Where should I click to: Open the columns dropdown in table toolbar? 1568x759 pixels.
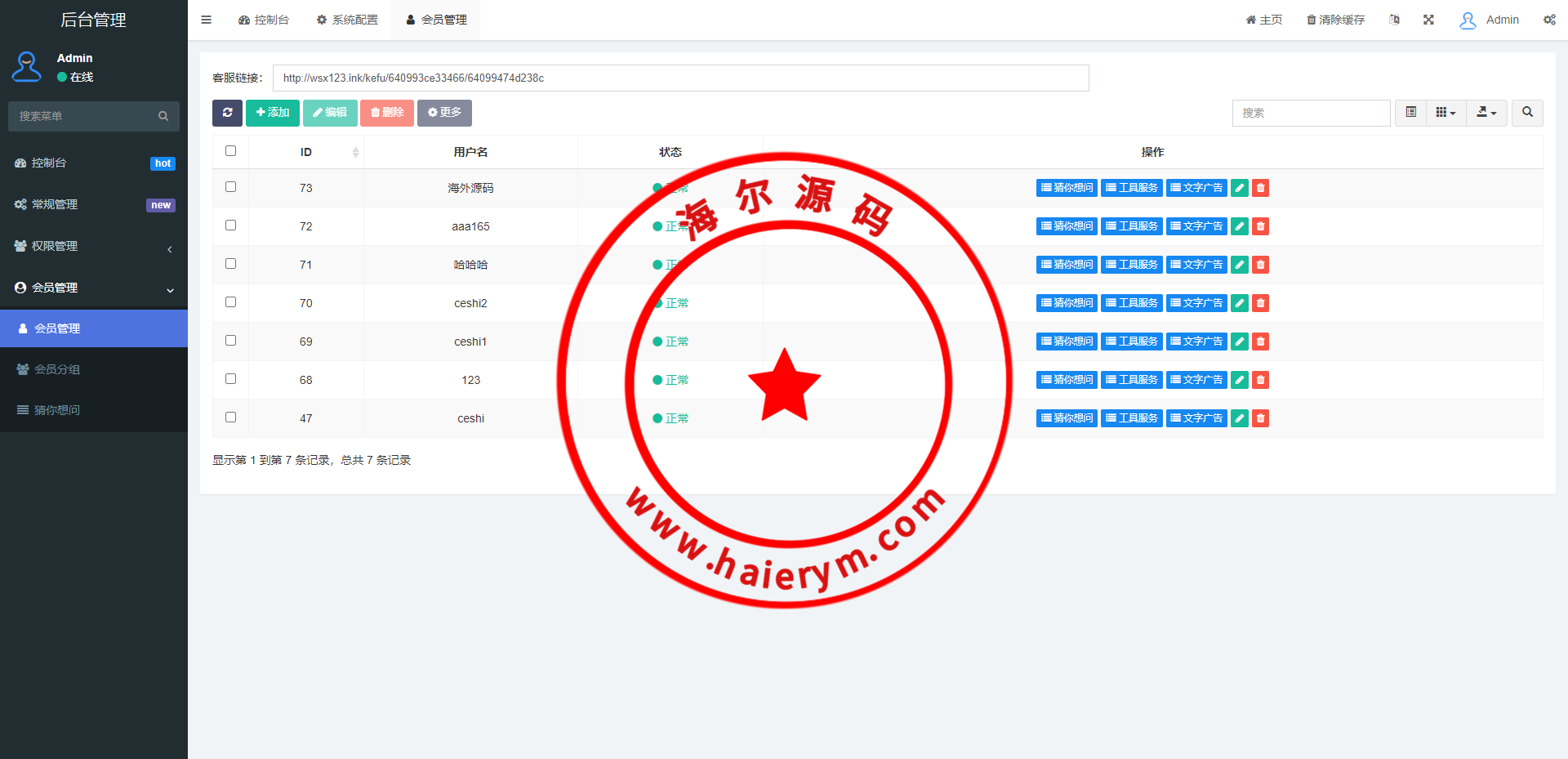click(x=1445, y=113)
